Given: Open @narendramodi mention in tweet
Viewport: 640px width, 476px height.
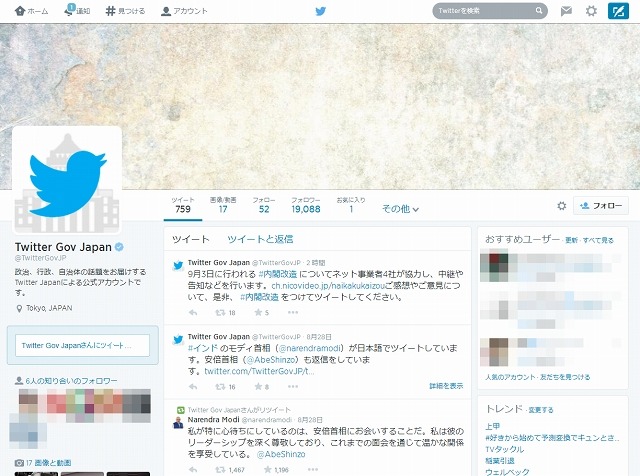Looking at the screenshot, I should 309,348.
